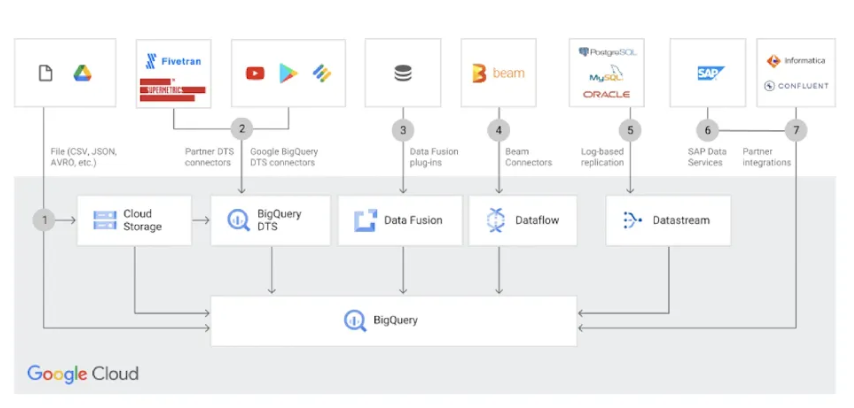The width and height of the screenshot is (854, 408).
Task: Select the YouTube logo icon
Action: pyautogui.click(x=255, y=73)
